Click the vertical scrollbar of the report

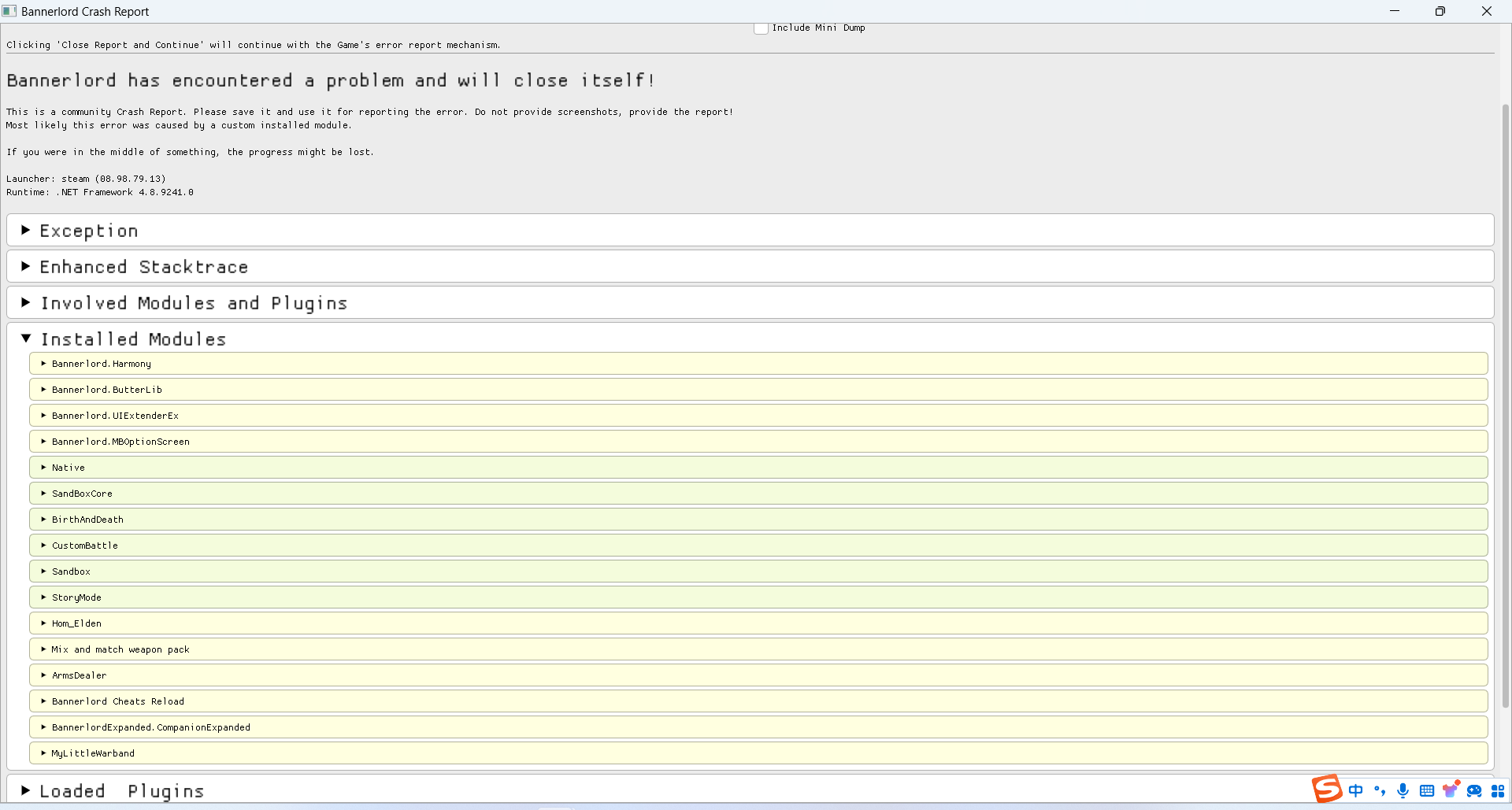click(1506, 405)
